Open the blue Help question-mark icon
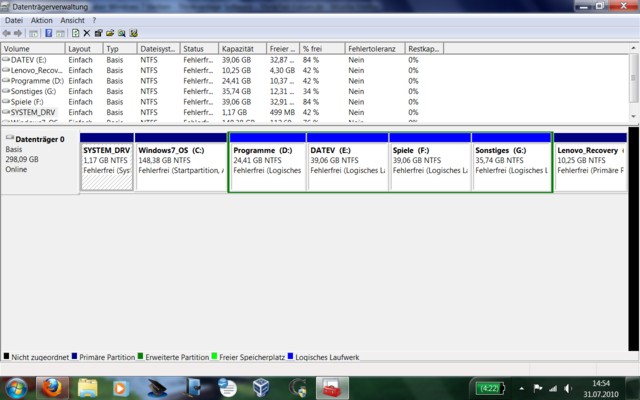The width and height of the screenshot is (640, 400). [x=49, y=33]
